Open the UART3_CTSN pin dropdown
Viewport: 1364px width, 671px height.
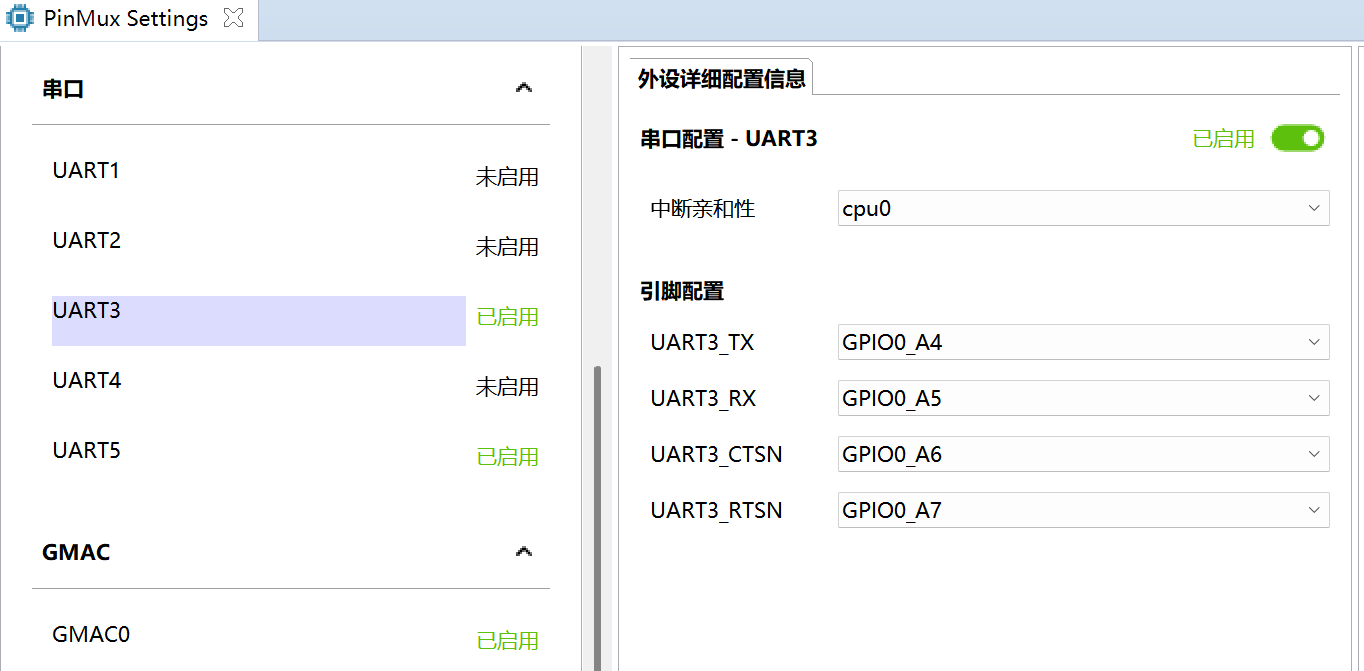[1084, 454]
